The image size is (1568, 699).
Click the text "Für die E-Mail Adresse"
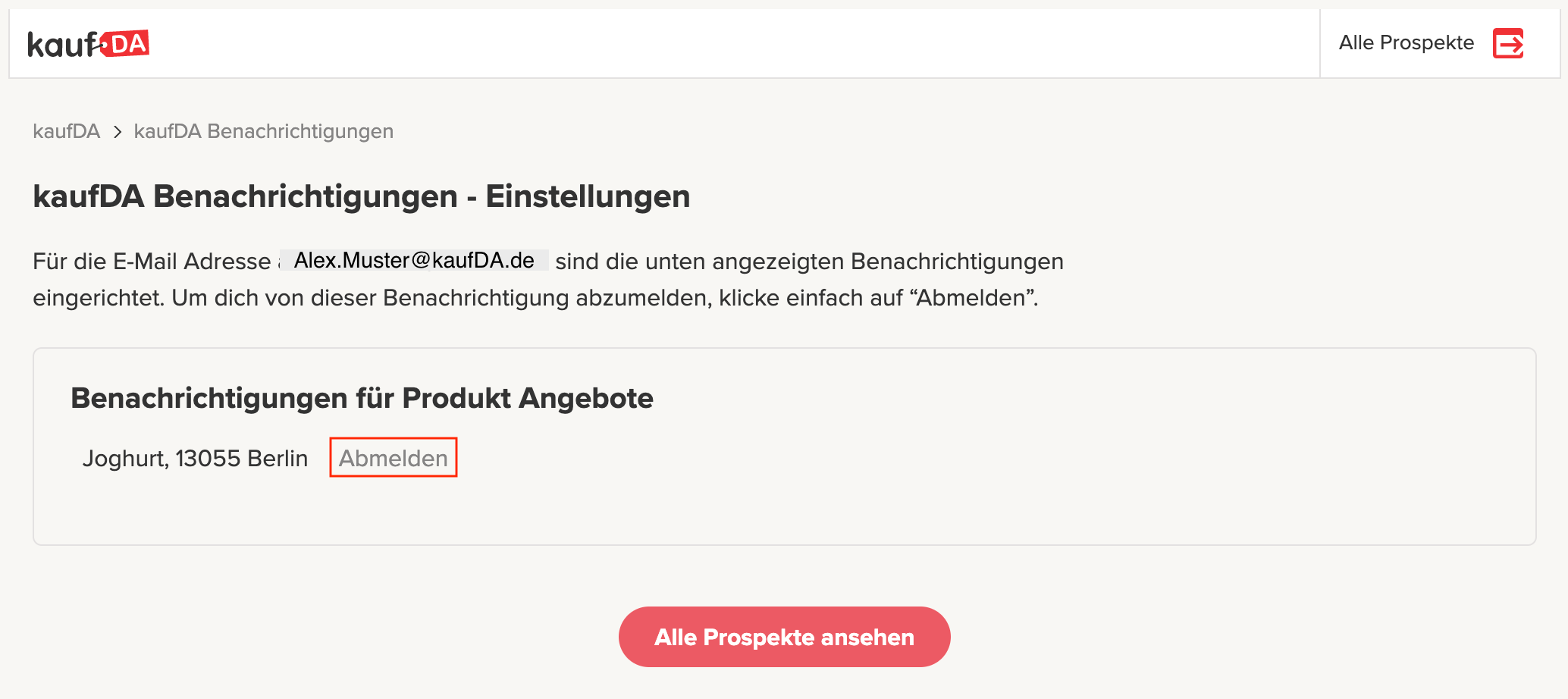pyautogui.click(x=152, y=262)
